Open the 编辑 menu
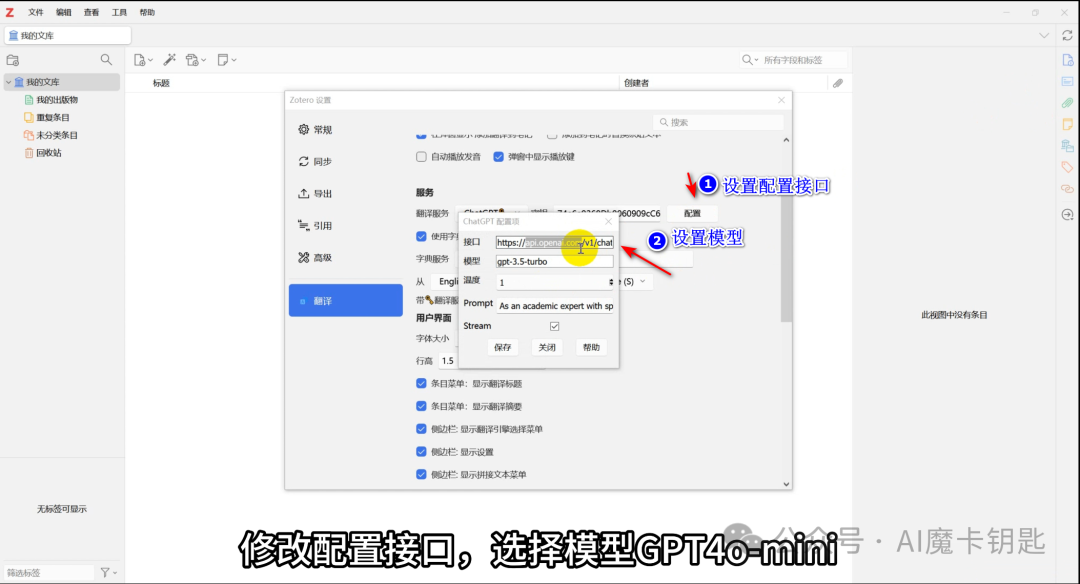Screen dimensions: 1080x584 (x=63, y=12)
